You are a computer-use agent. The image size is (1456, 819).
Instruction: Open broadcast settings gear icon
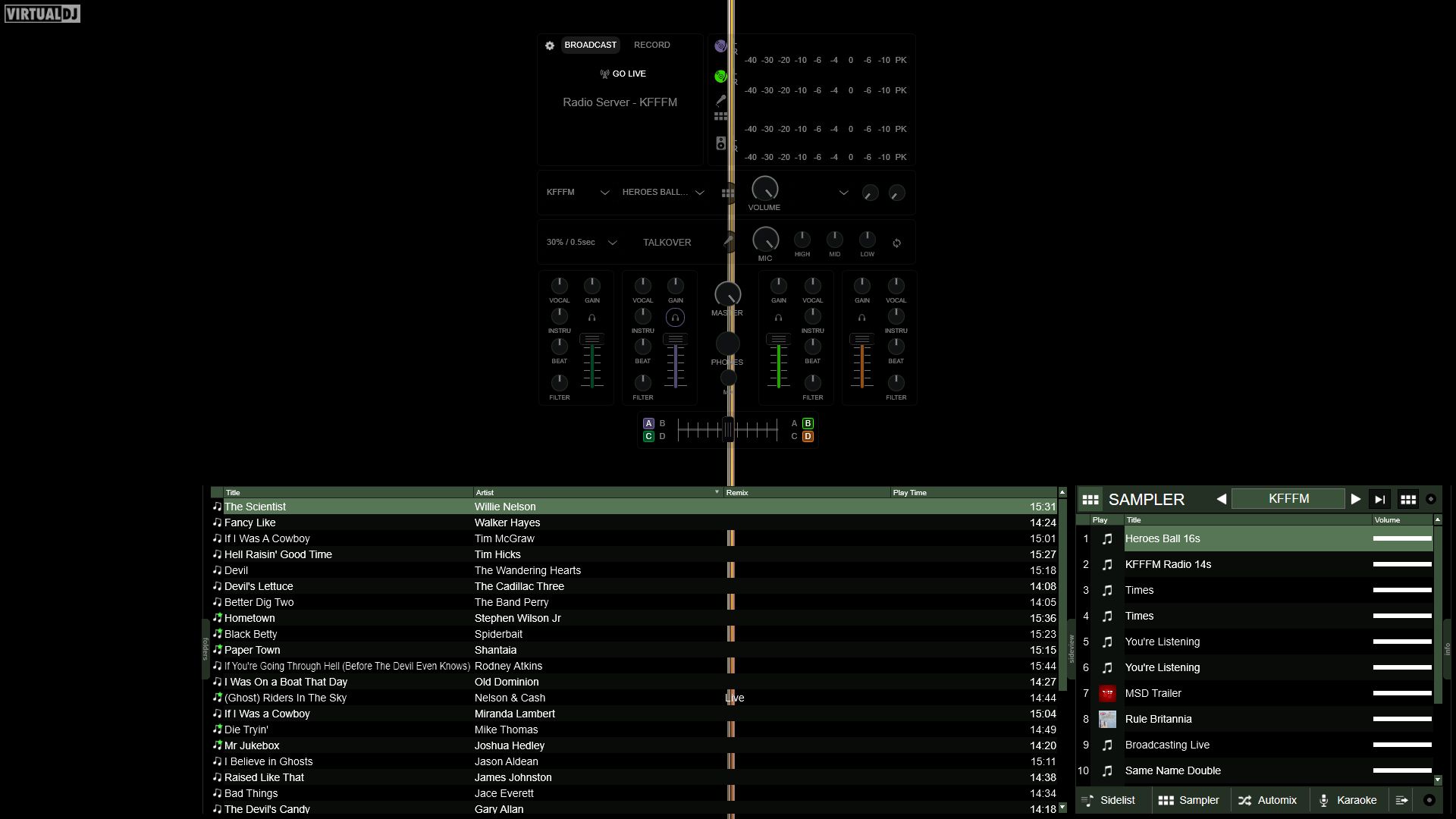pyautogui.click(x=550, y=45)
